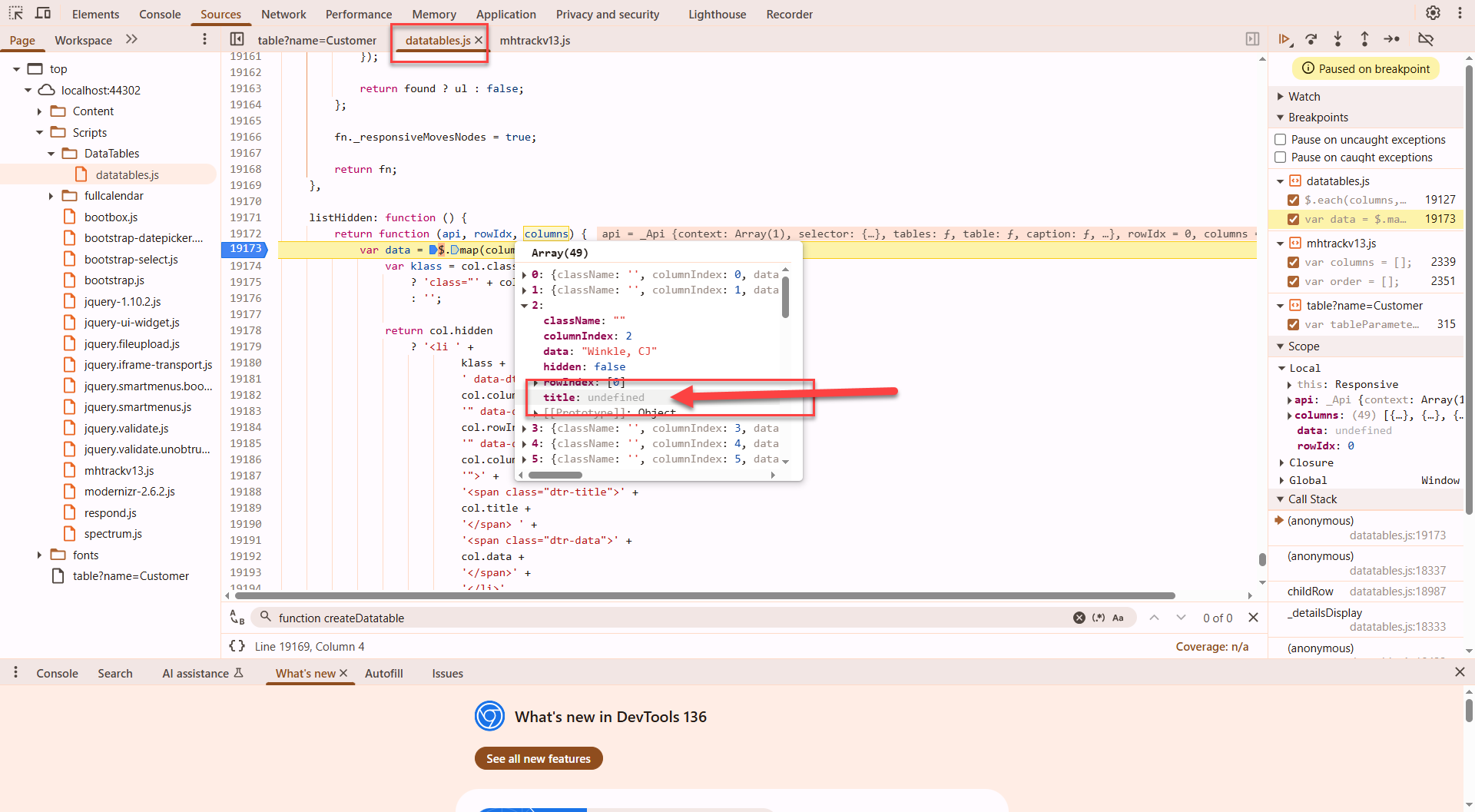Open DevTools settings gear
1475x812 pixels.
1433,13
